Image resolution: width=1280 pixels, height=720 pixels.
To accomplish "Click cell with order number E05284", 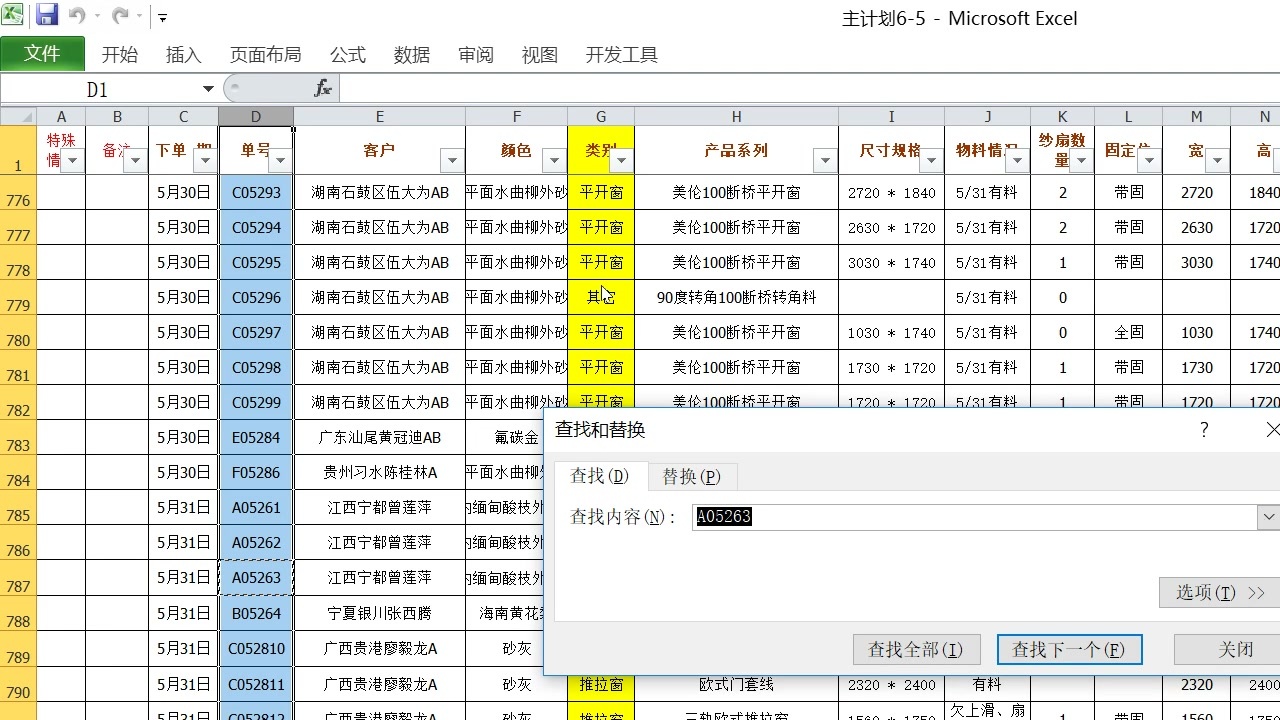I will tap(256, 437).
